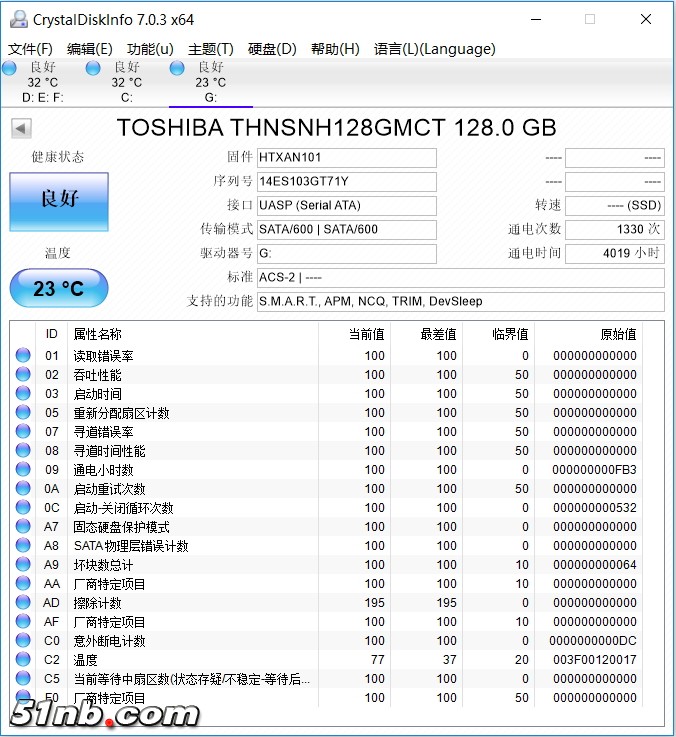The image size is (676, 737).
Task: Click the 固件 firmware field HTXAN101
Action: click(346, 157)
